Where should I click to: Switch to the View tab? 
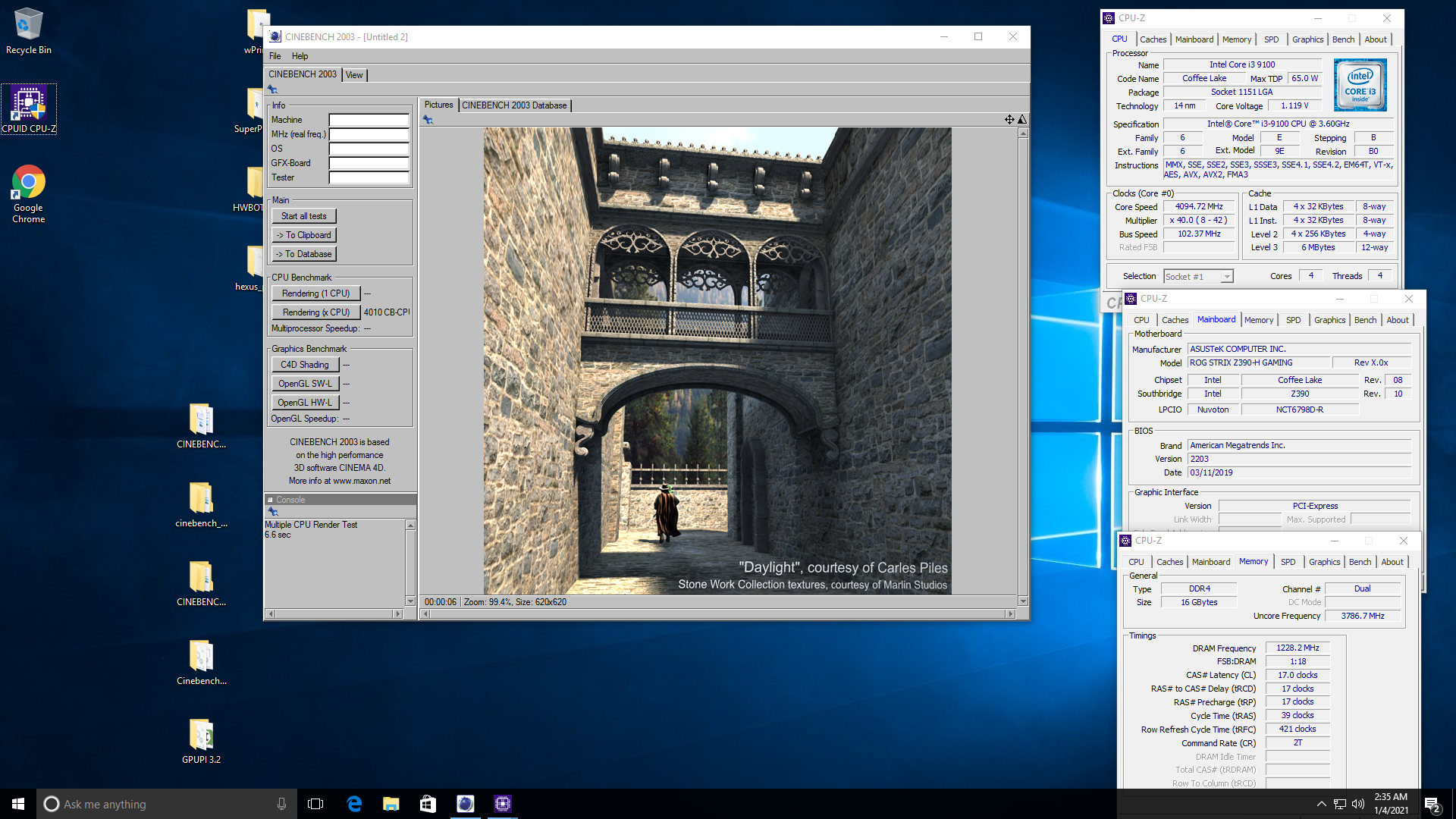354,75
